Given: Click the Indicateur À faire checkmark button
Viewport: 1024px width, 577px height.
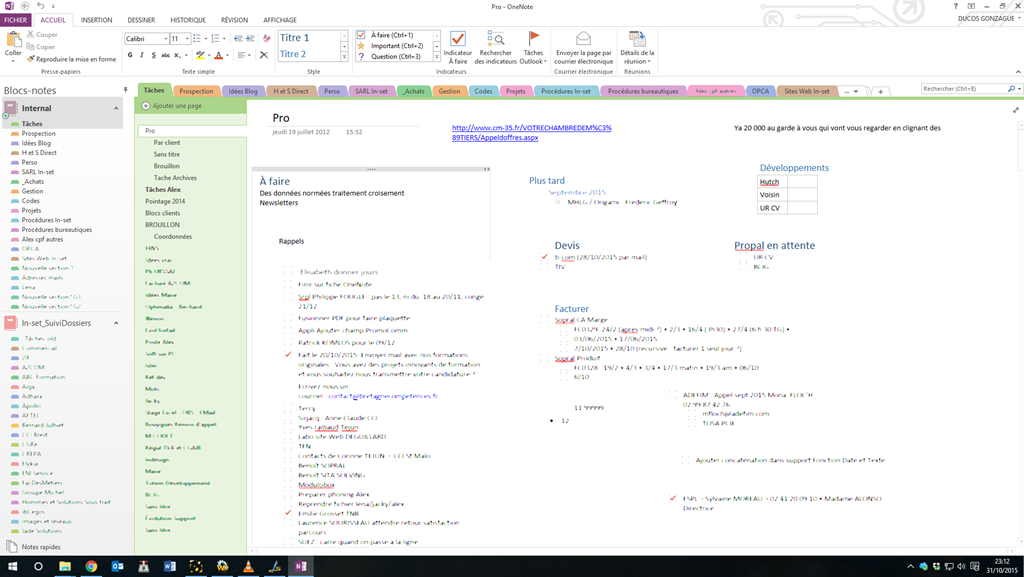Looking at the screenshot, I should [458, 46].
